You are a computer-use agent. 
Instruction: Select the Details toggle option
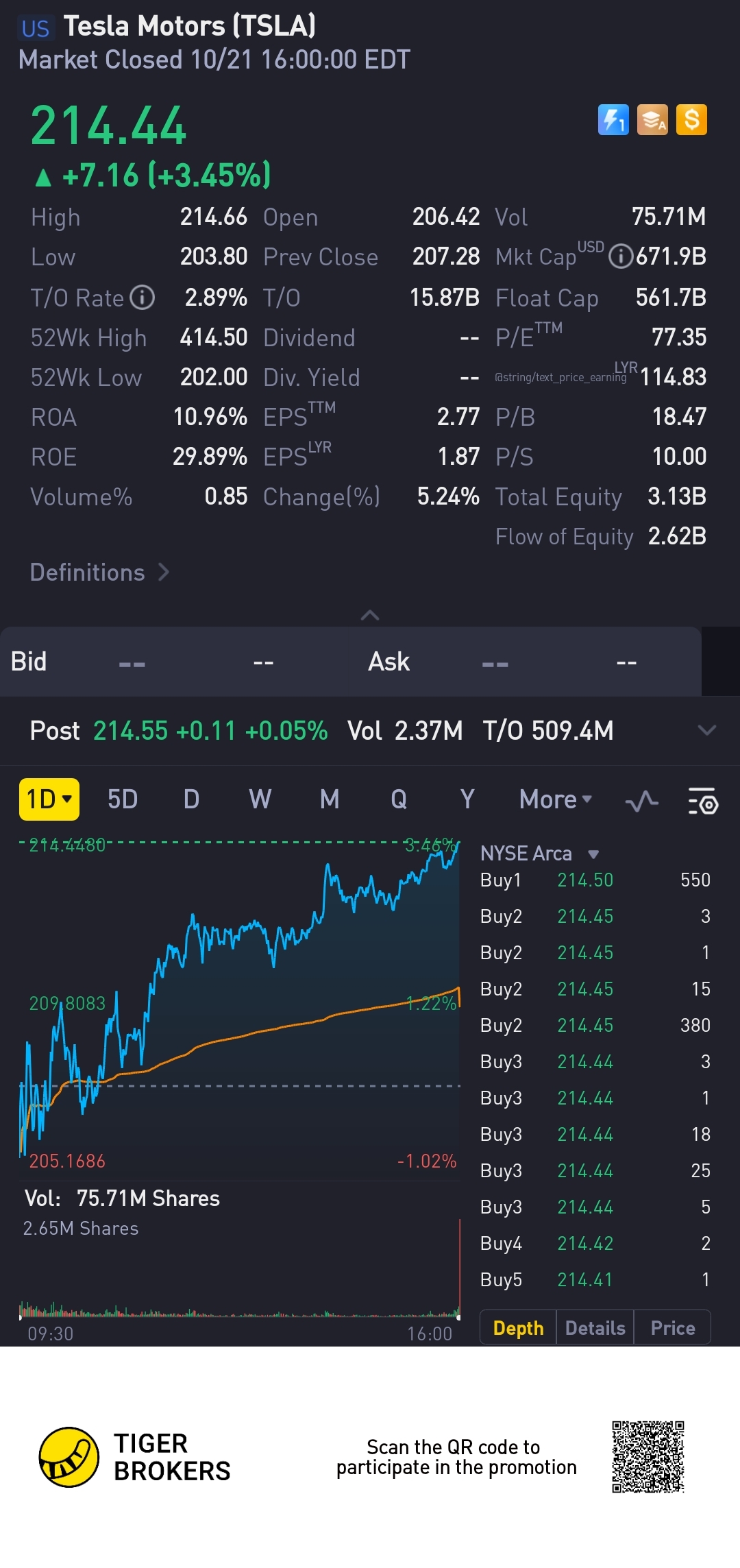pos(595,1328)
